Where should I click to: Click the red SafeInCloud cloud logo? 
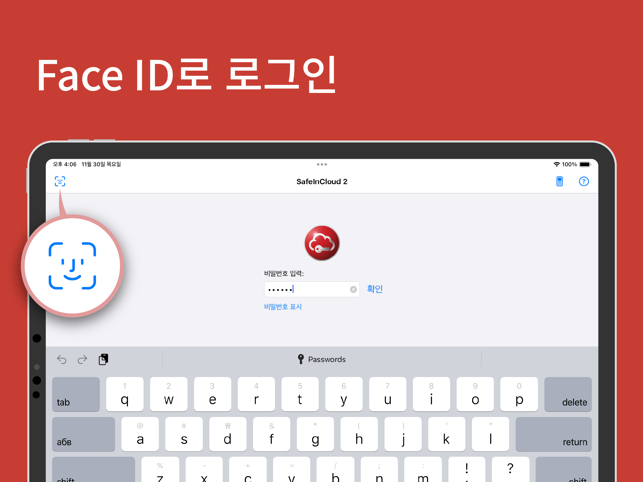[x=322, y=243]
